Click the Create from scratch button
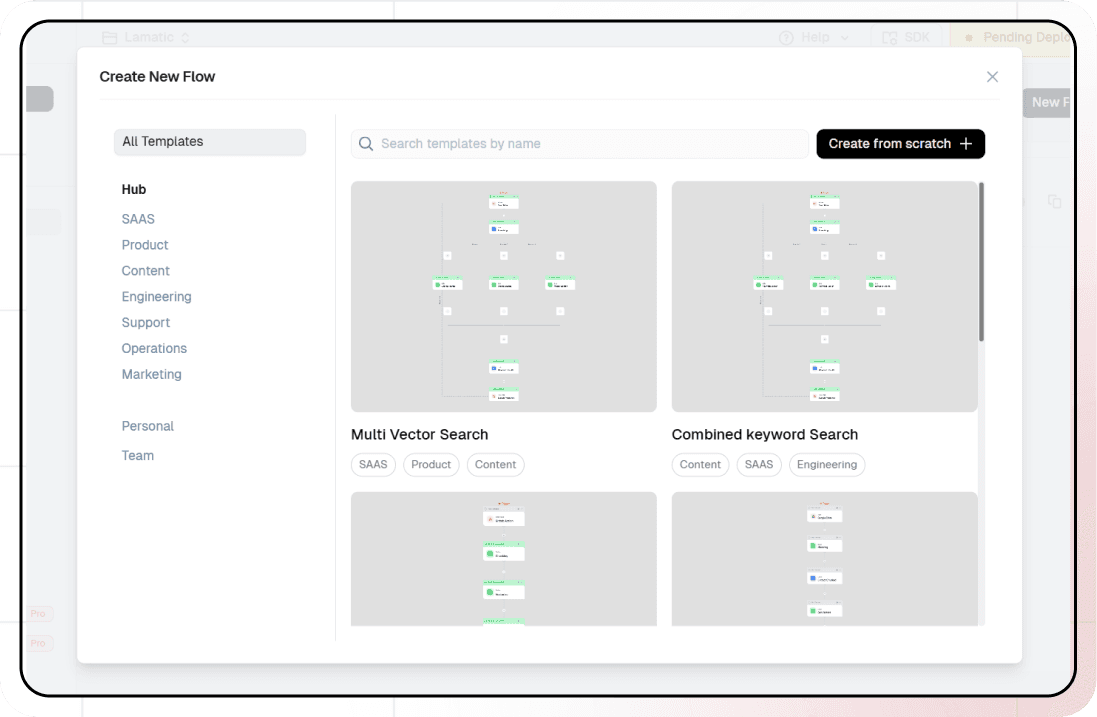1097x717 pixels. 900,144
